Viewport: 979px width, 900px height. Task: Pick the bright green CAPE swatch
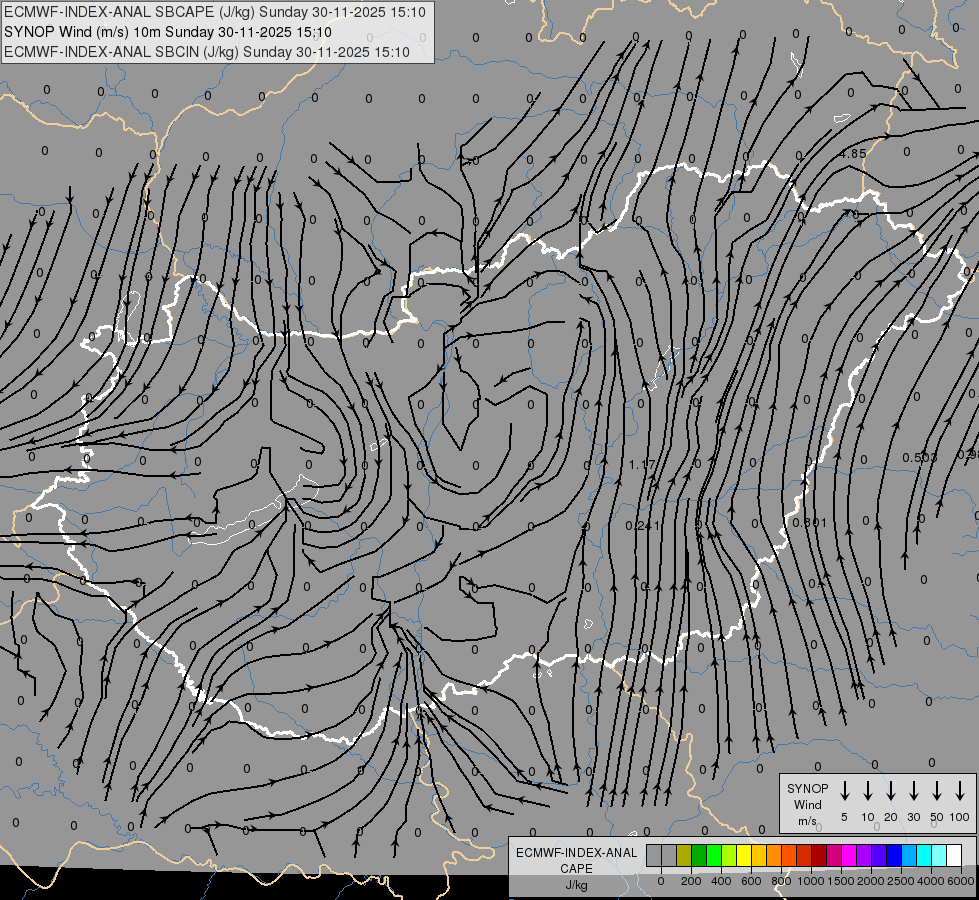[714, 855]
